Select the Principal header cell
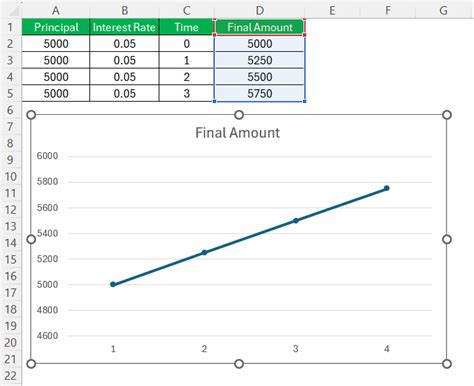The image size is (474, 386). point(56,27)
